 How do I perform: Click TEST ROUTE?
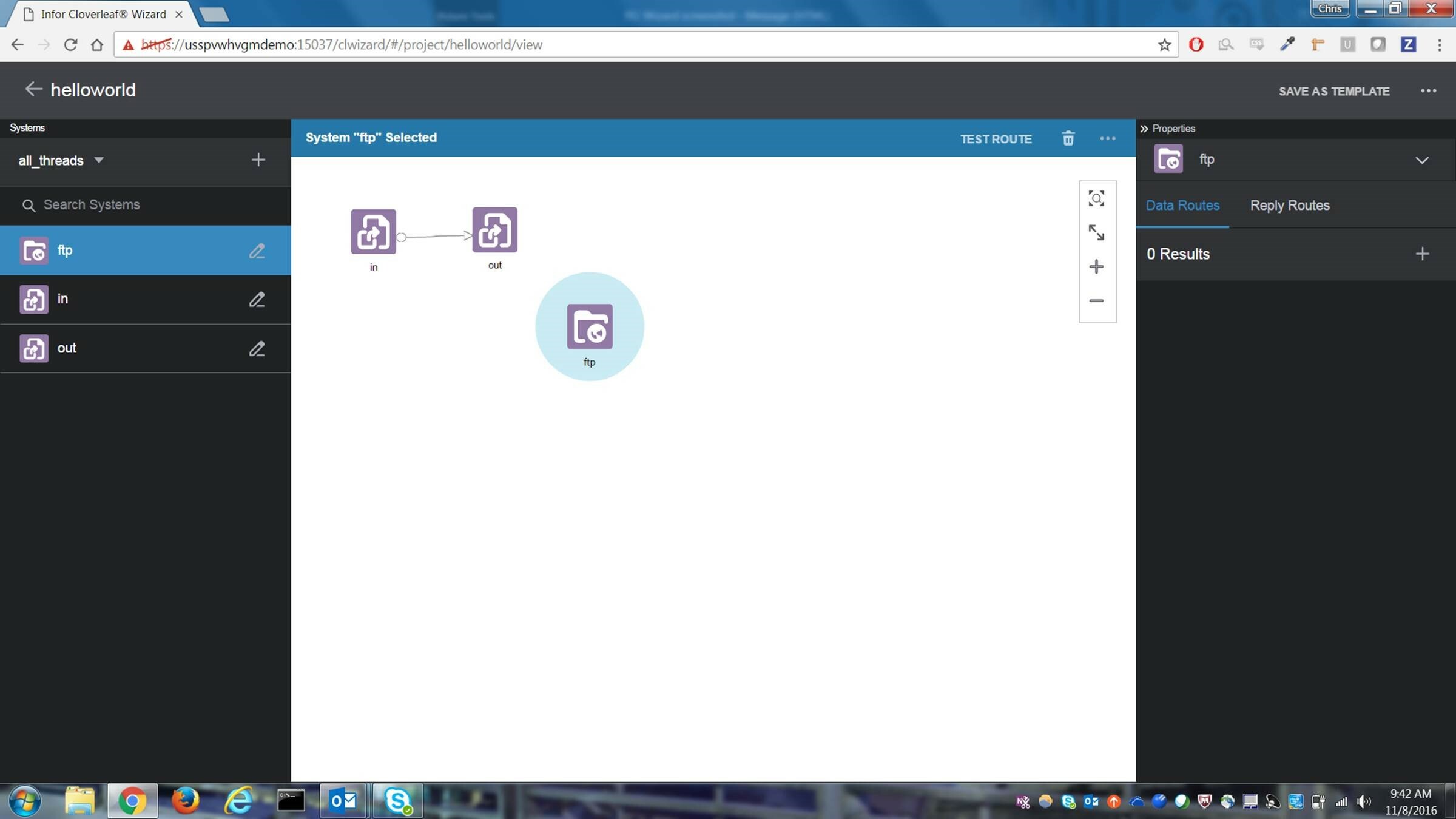point(996,138)
